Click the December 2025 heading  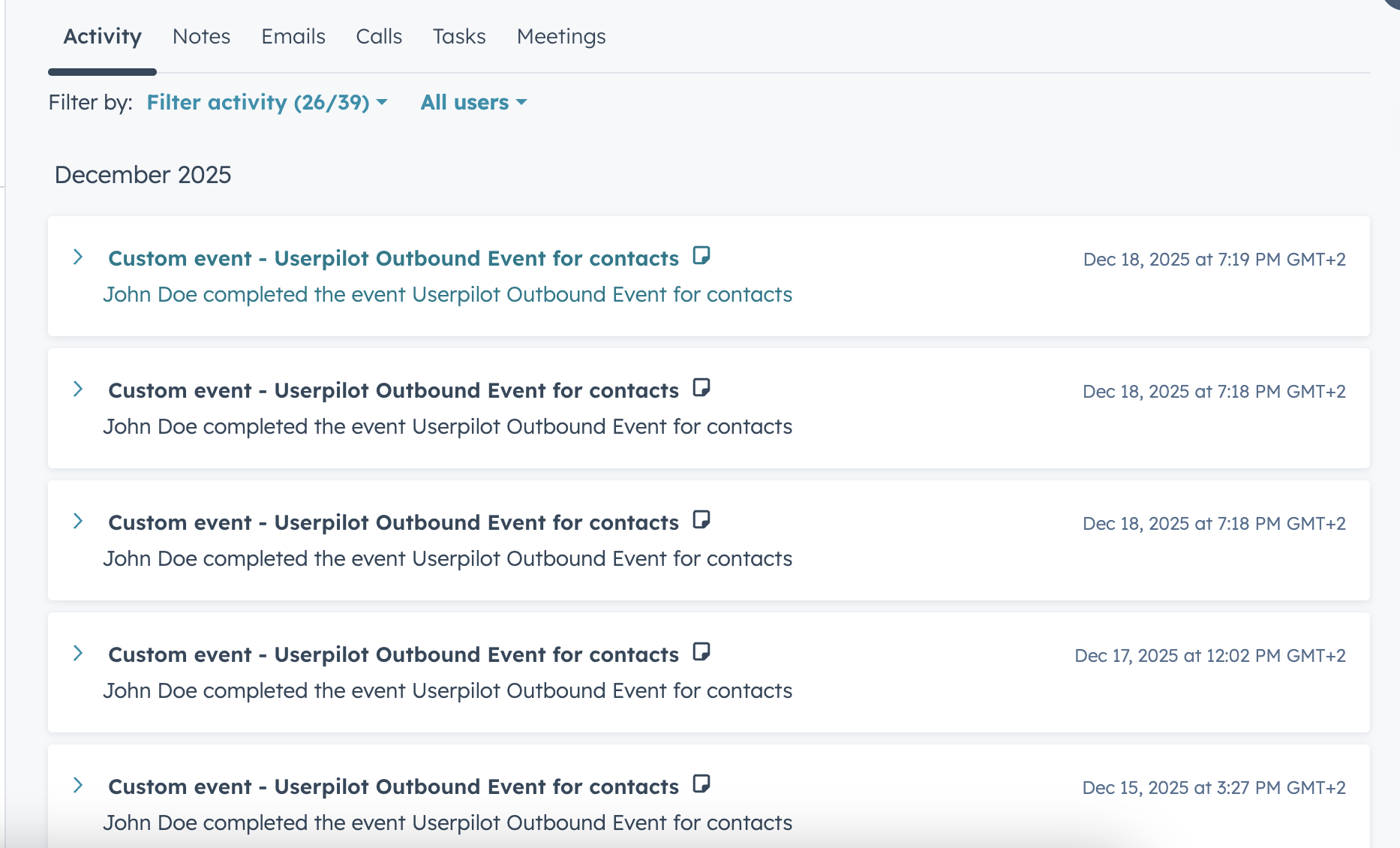143,175
